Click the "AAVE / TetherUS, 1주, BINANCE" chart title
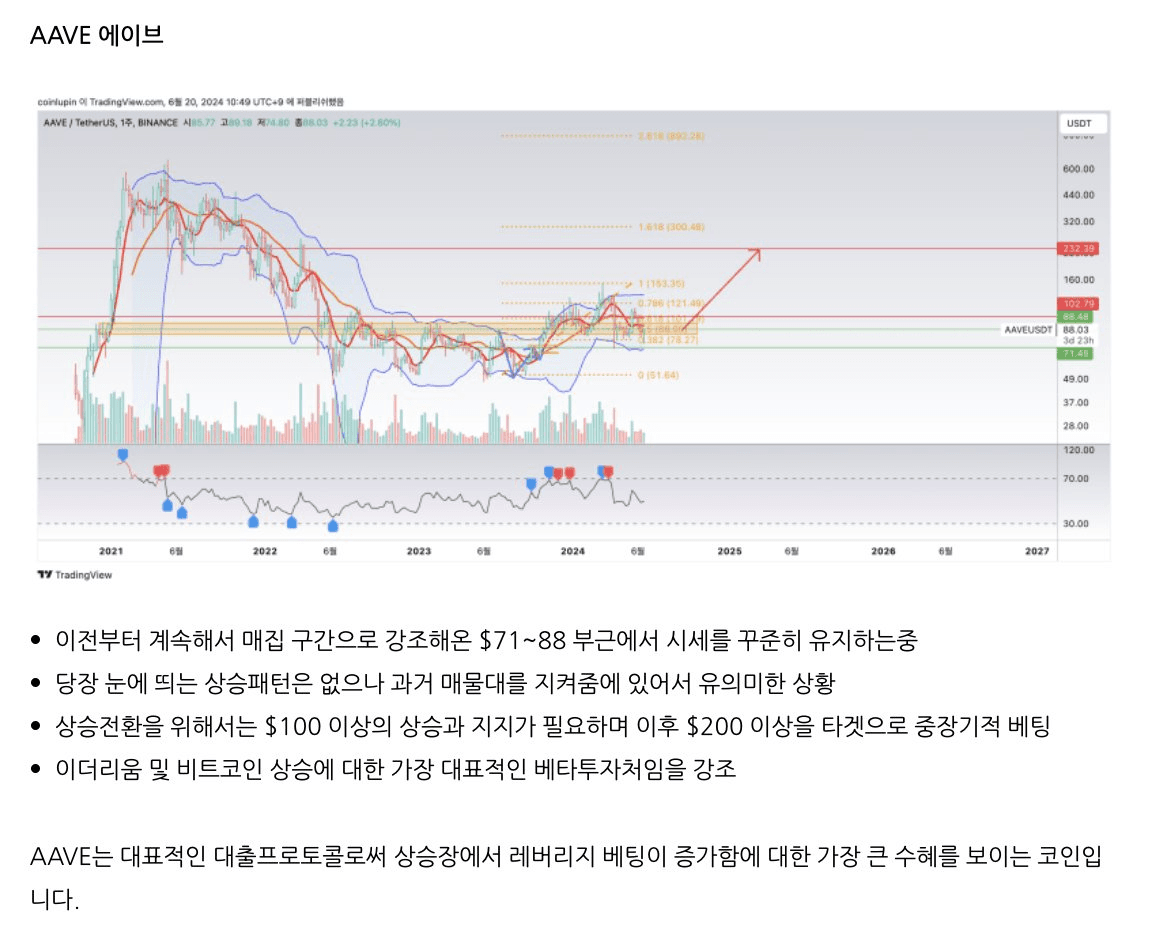The width and height of the screenshot is (1156, 934). pos(110,122)
